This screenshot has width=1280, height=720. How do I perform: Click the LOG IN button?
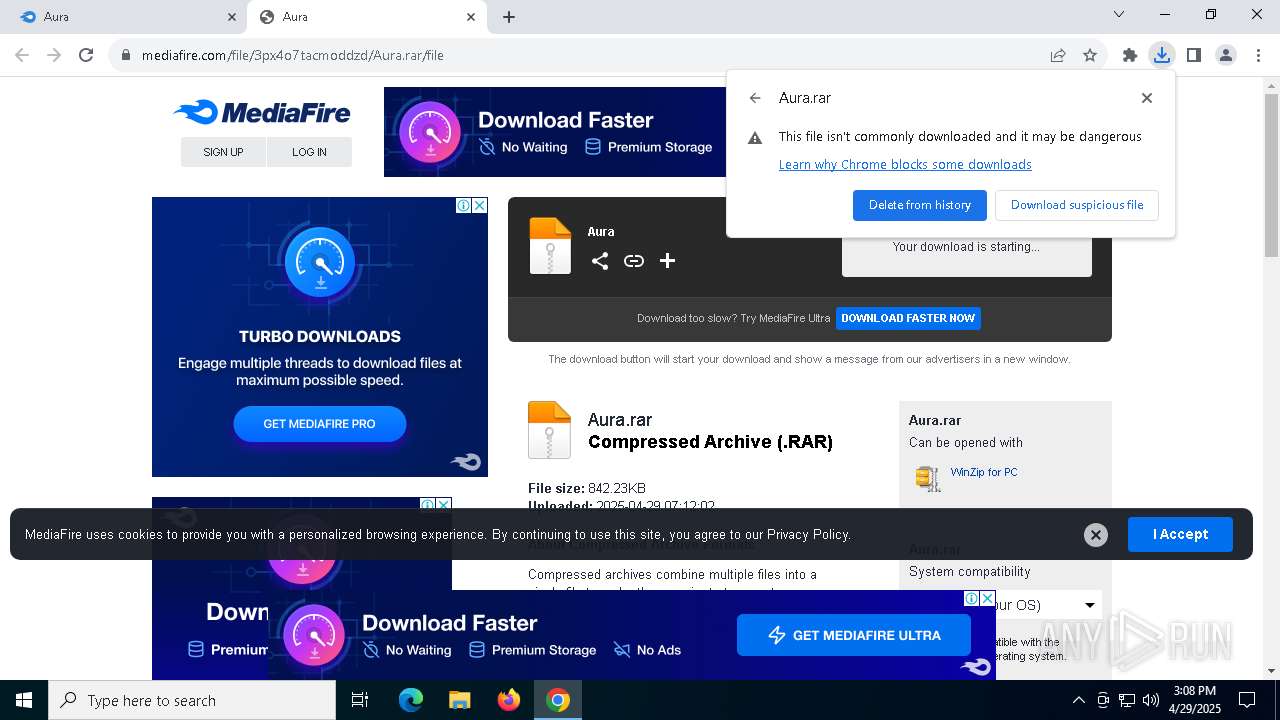(309, 152)
